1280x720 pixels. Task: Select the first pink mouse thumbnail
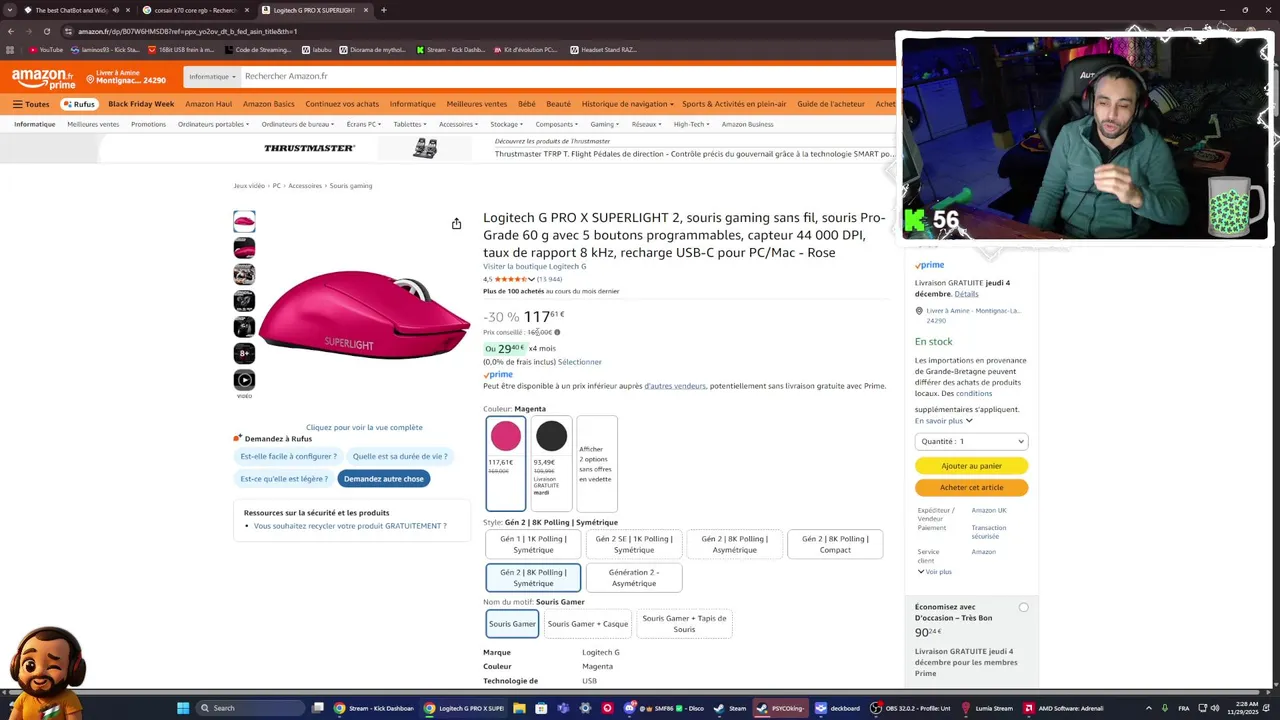point(244,221)
